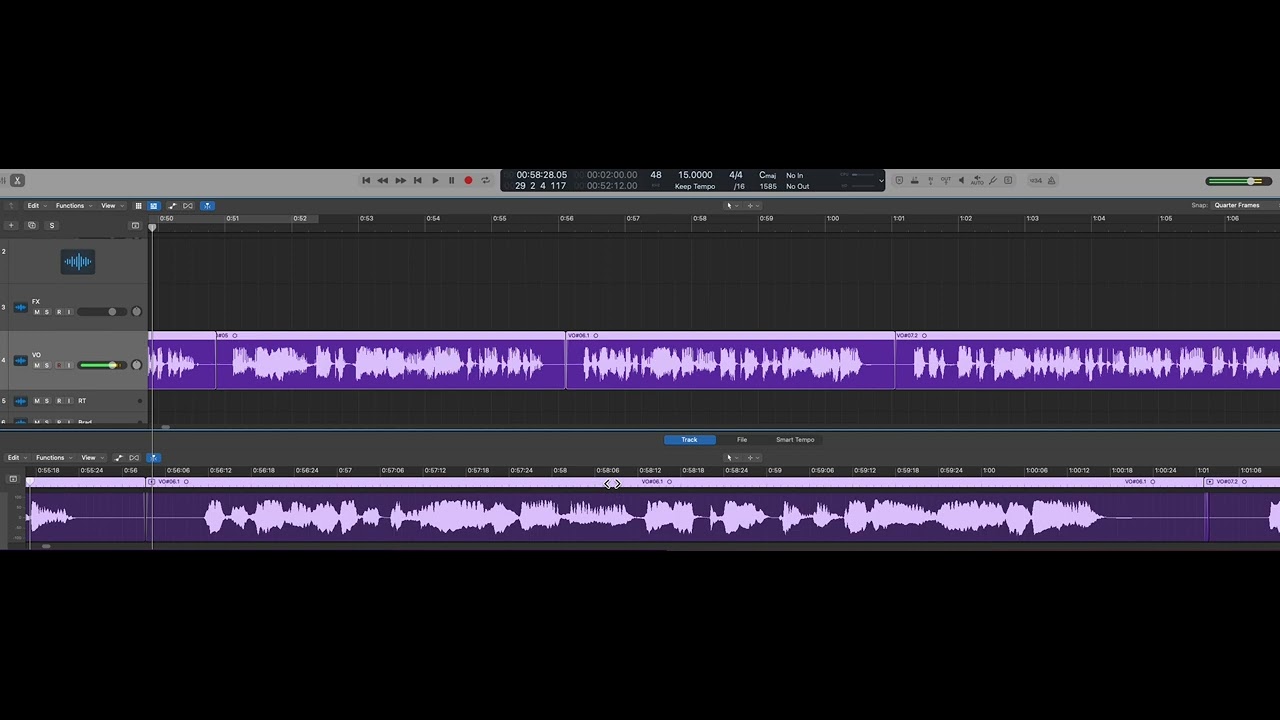Toggle cycle mode in transport
Screen dimensions: 1280x720
pyautogui.click(x=485, y=181)
